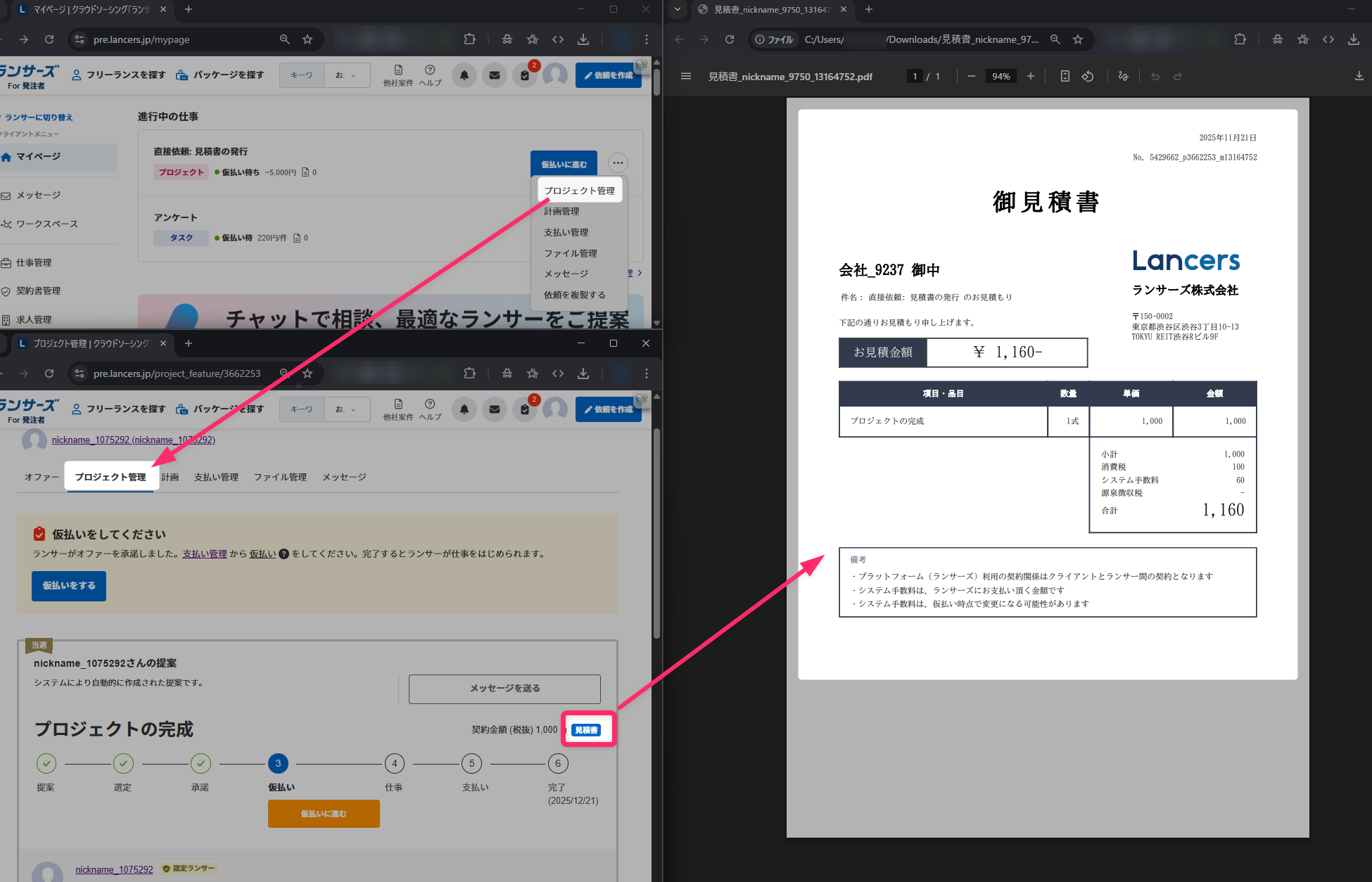The width and height of the screenshot is (1372, 882).
Task: Click step 5 支払い progress marker
Action: pos(471,764)
